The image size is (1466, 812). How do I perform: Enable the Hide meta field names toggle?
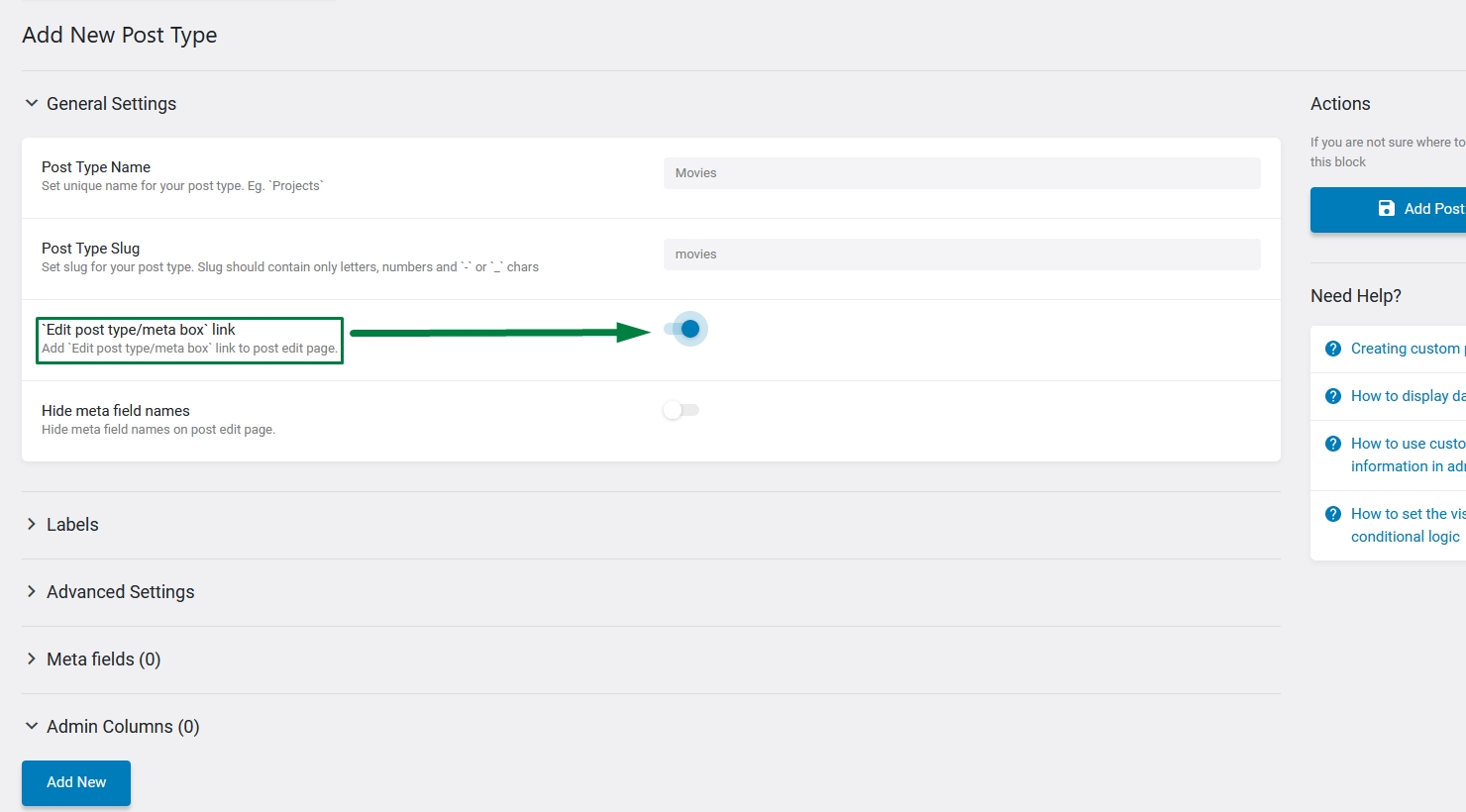[x=681, y=410]
